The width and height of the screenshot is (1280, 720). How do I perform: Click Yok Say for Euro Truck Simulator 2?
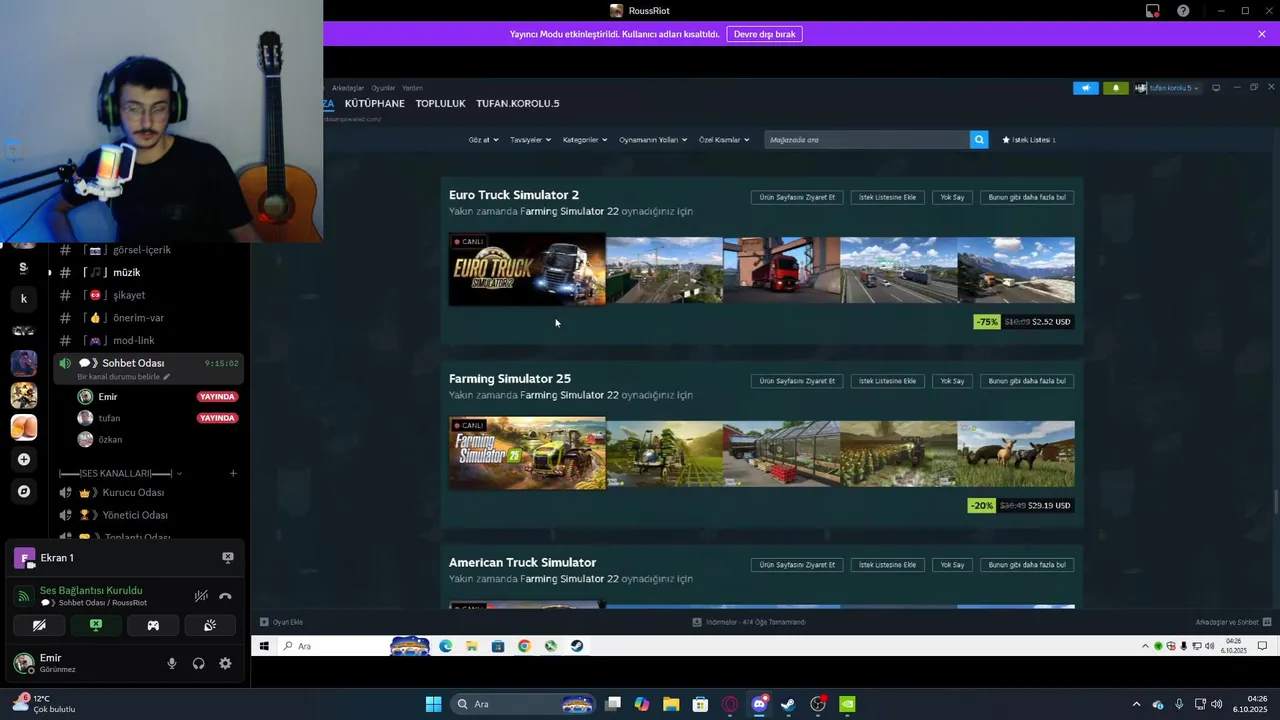(x=952, y=197)
